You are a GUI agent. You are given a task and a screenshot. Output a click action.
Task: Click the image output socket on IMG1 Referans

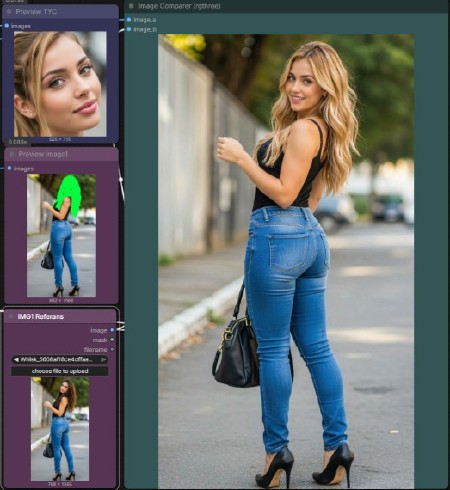(112, 330)
